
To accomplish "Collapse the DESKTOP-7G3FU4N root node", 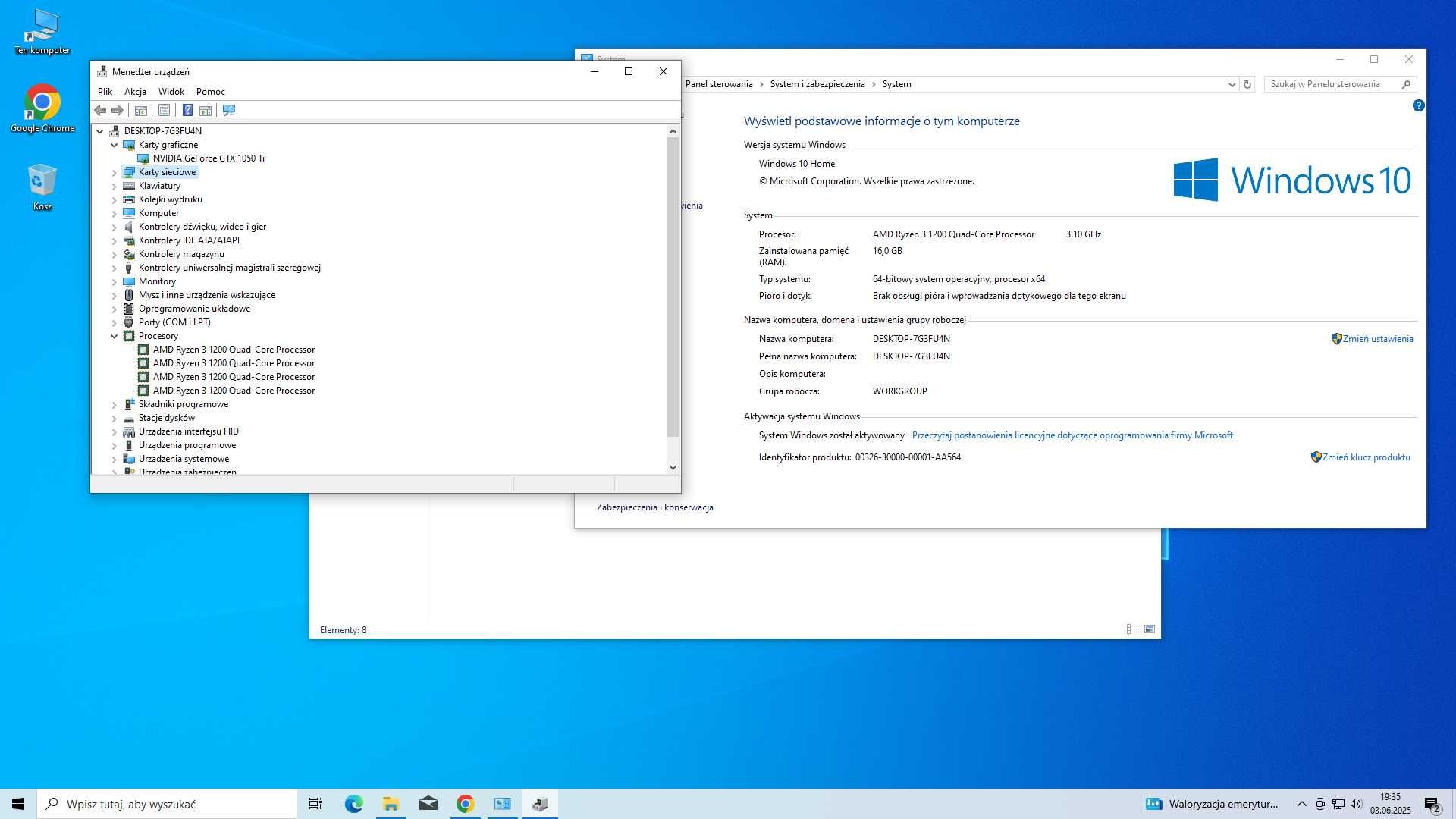I will click(99, 131).
